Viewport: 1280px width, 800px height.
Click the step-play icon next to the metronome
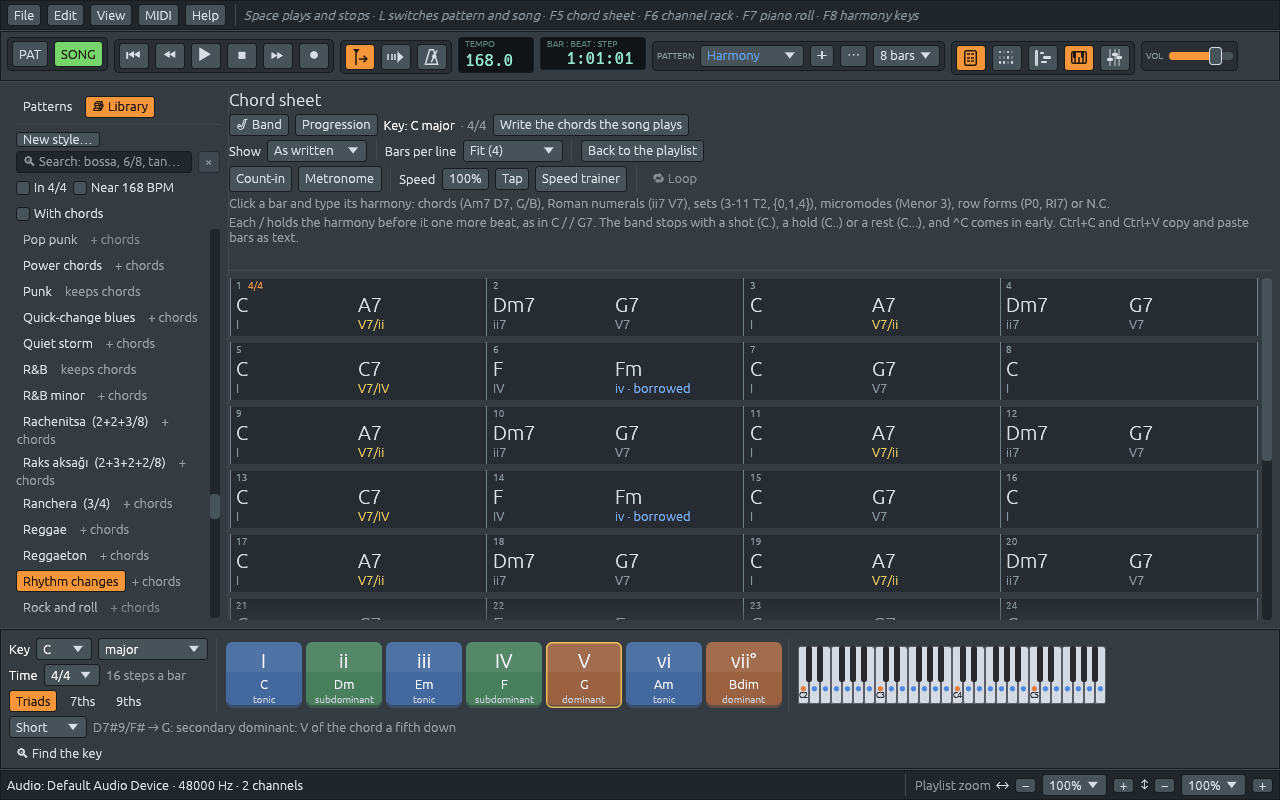coord(396,57)
